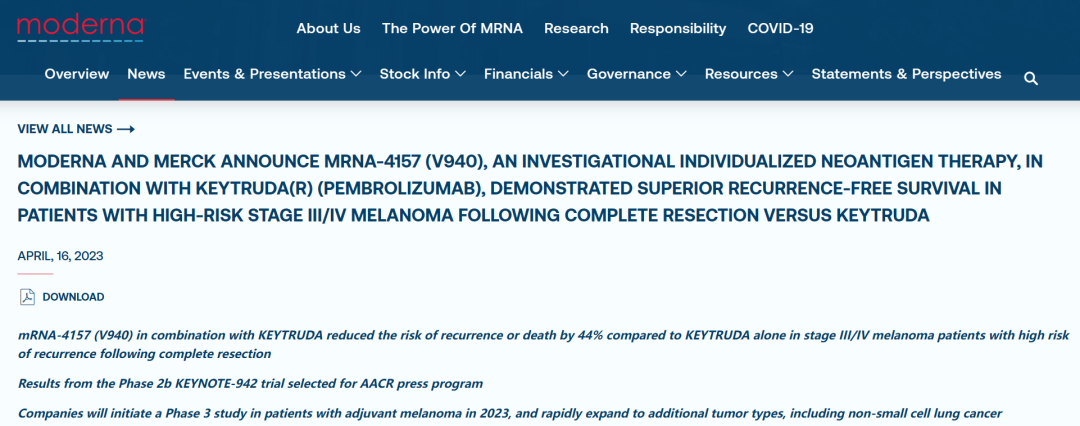Open The Power Of MRNA menu
This screenshot has height=426, width=1080.
click(x=452, y=28)
